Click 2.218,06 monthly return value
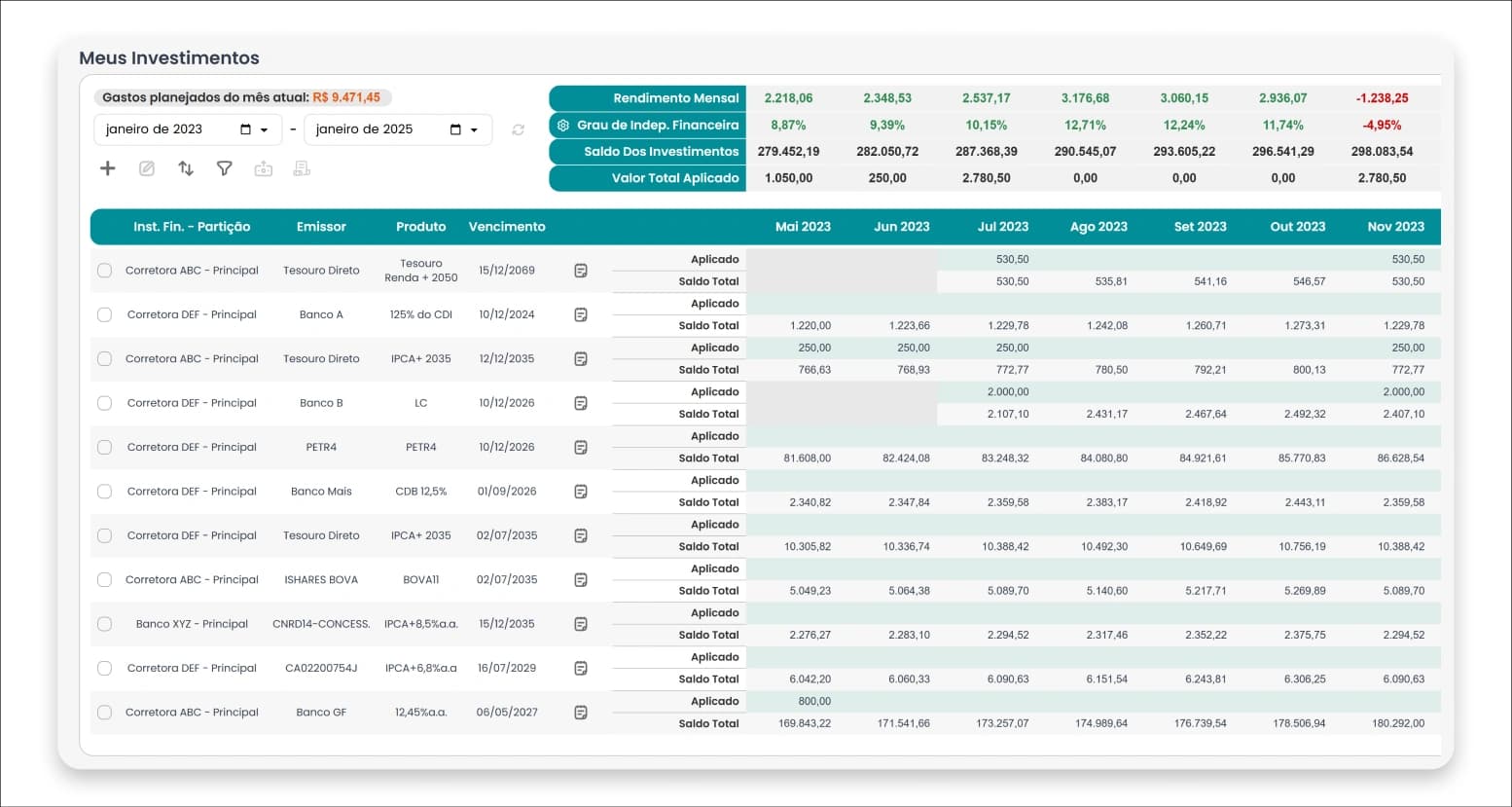The width and height of the screenshot is (1512, 807). (x=788, y=98)
